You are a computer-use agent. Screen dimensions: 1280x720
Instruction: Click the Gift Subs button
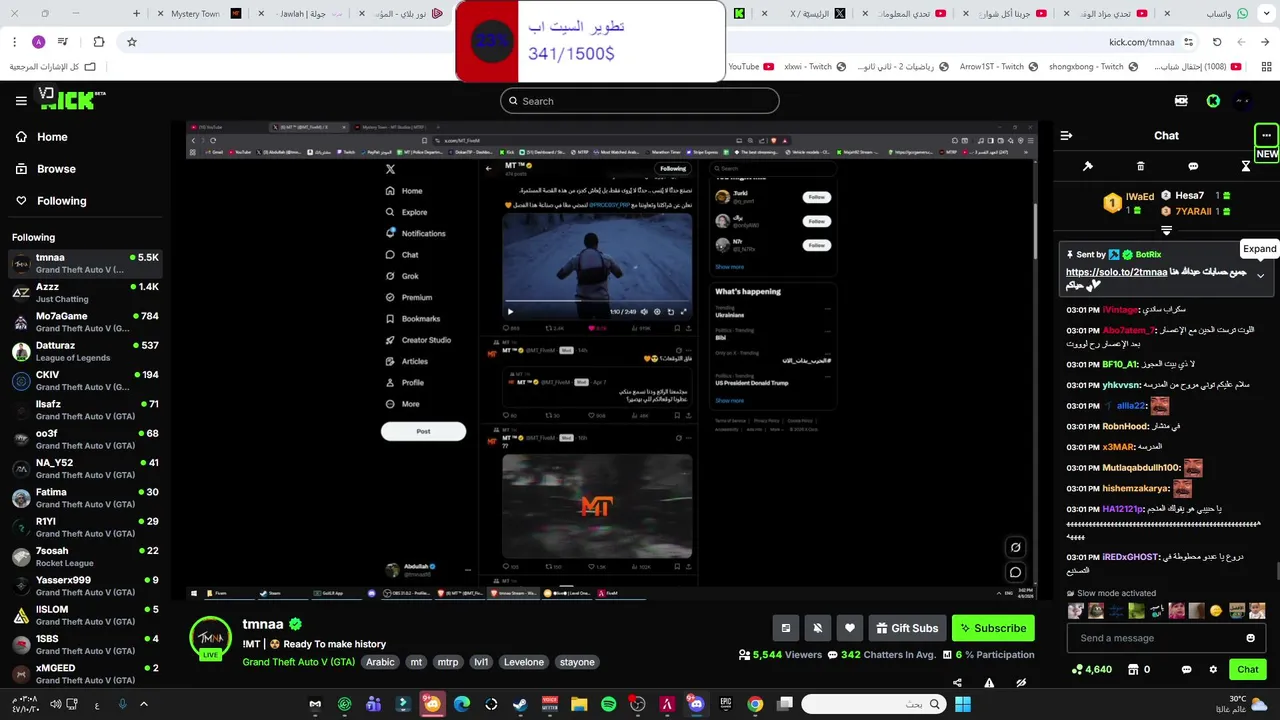907,628
